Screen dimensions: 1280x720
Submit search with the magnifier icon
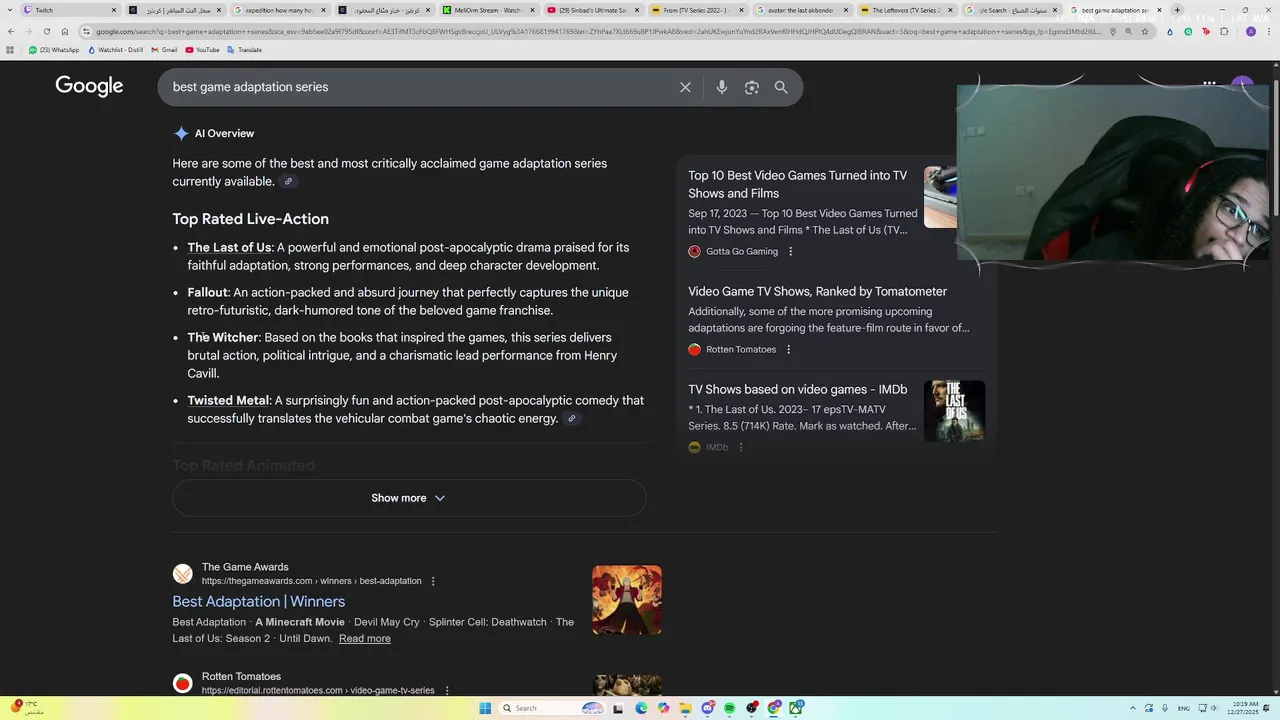pos(781,87)
